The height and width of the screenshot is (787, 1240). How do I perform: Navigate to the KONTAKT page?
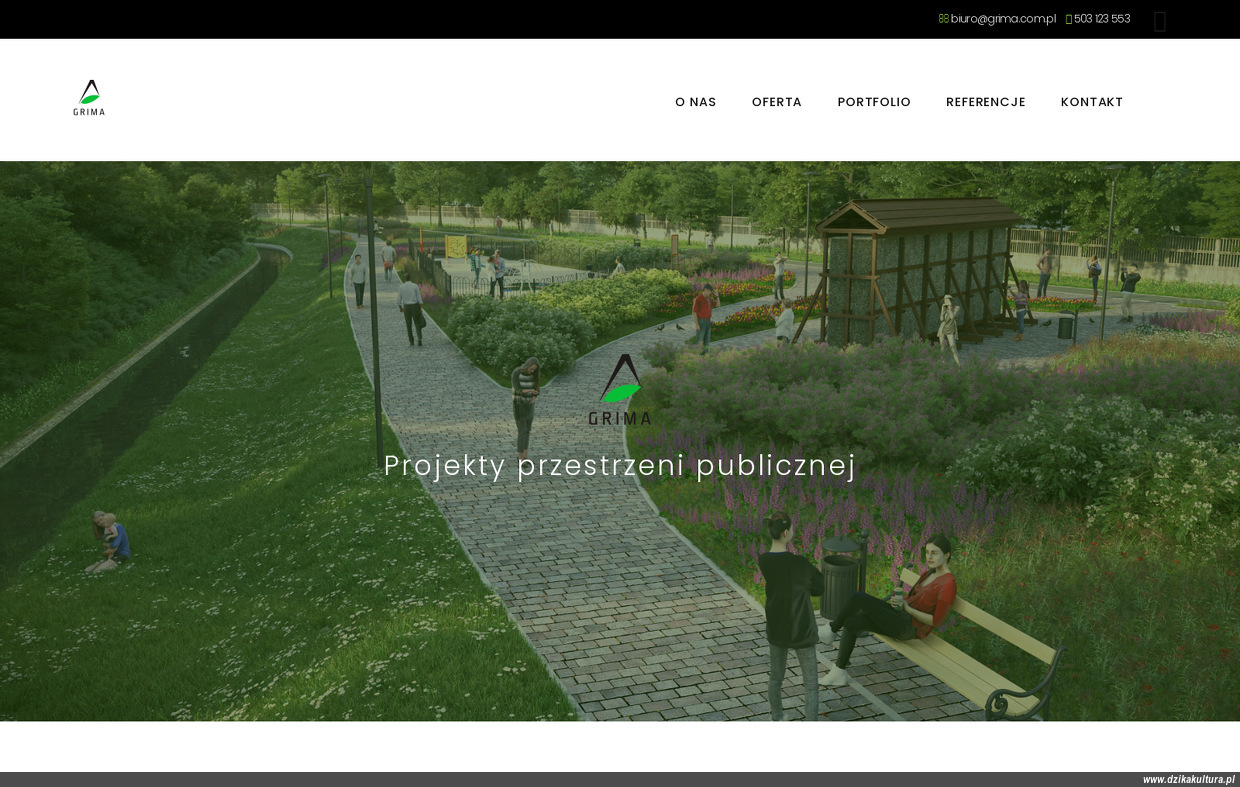1092,102
